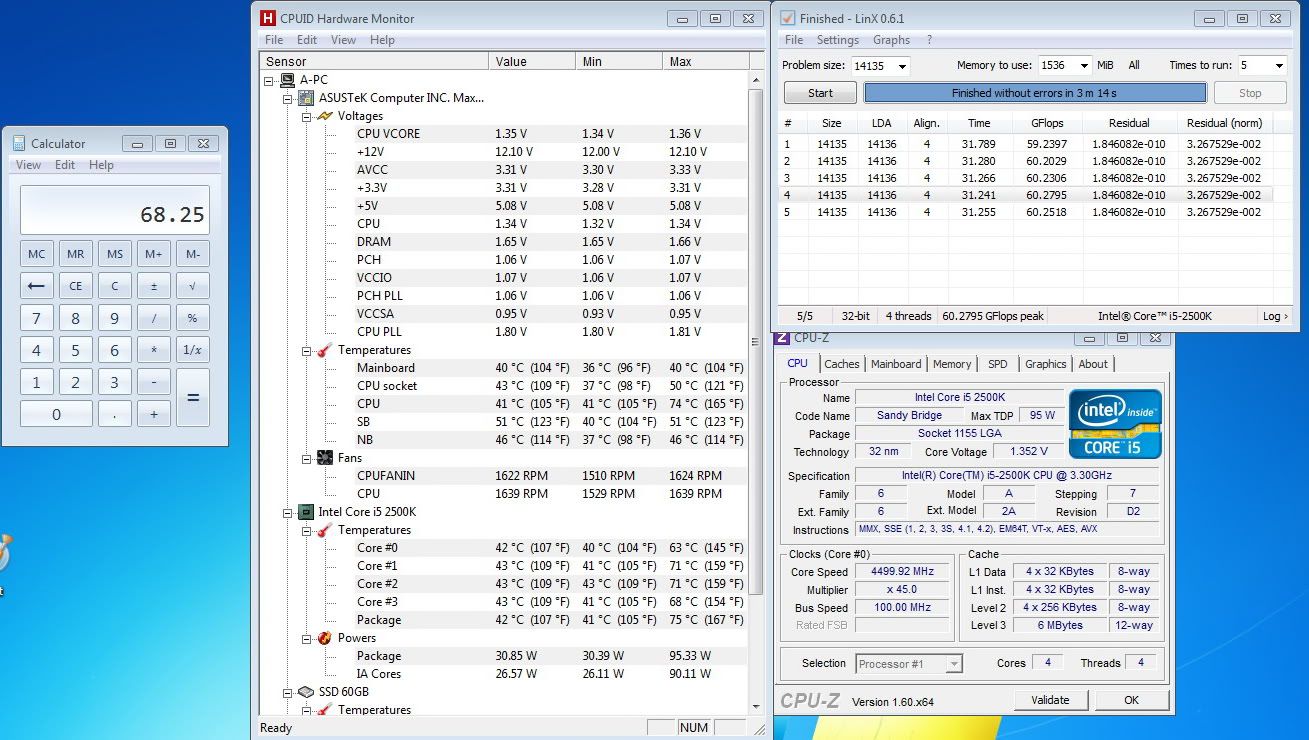
Task: Click the CPU-Z title bar icon
Action: pos(782,338)
